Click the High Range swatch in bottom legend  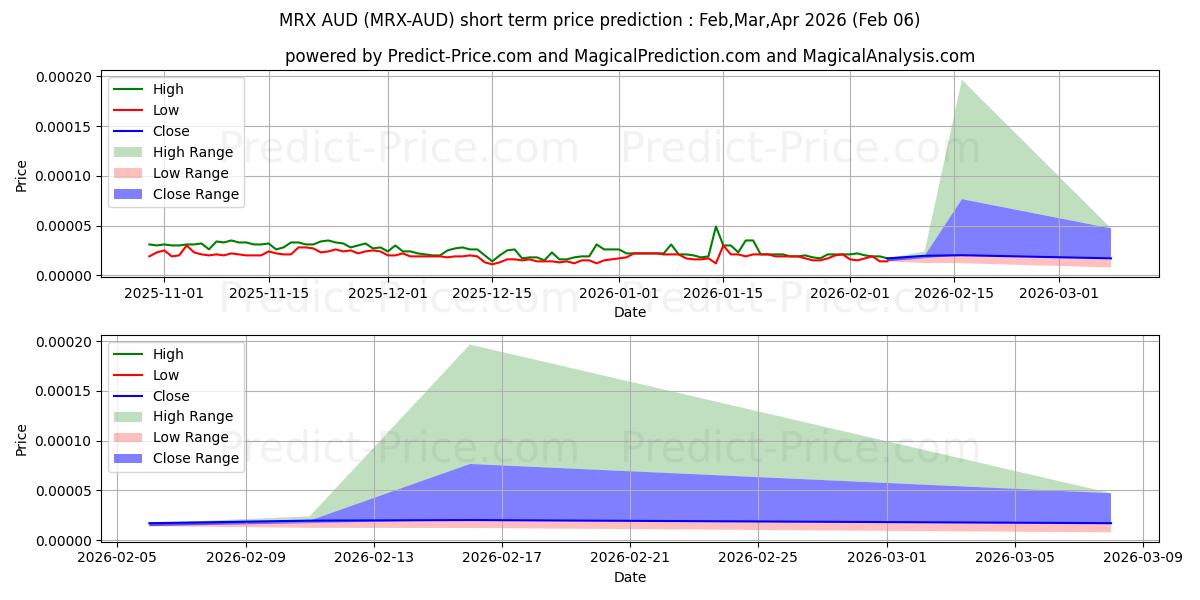[131, 417]
